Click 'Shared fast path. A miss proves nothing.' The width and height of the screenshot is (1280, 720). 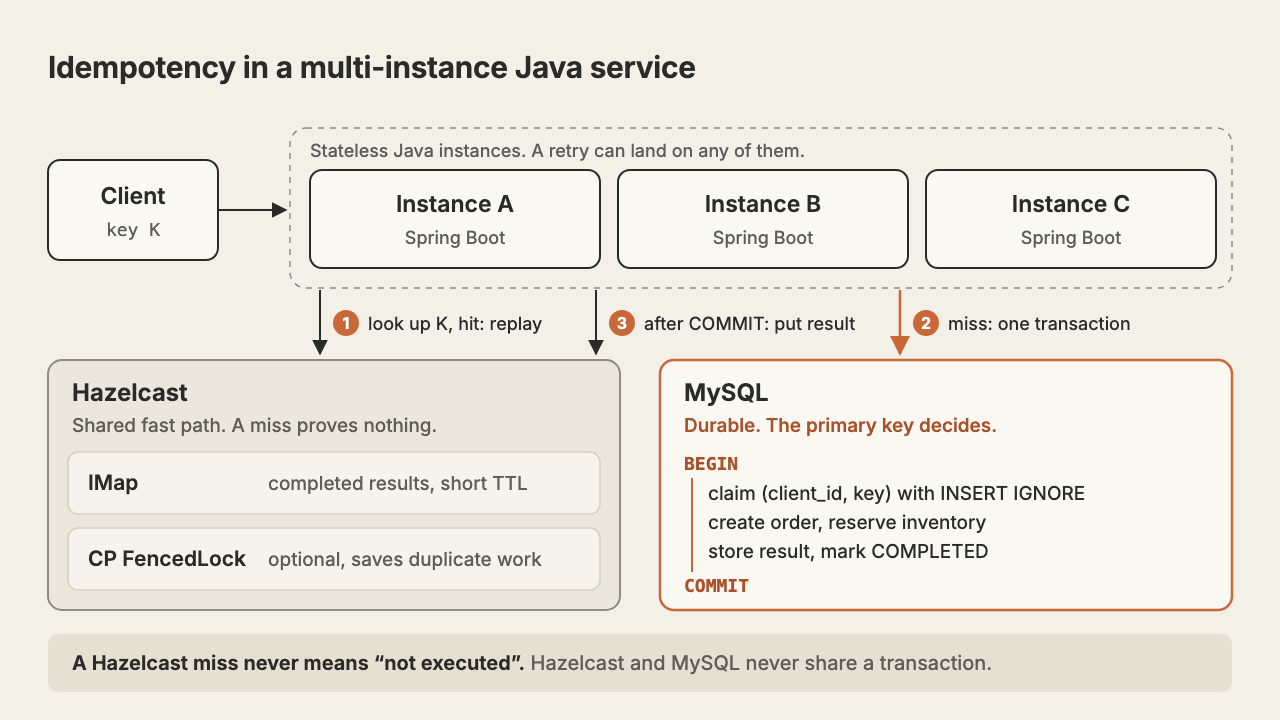pyautogui.click(x=254, y=426)
